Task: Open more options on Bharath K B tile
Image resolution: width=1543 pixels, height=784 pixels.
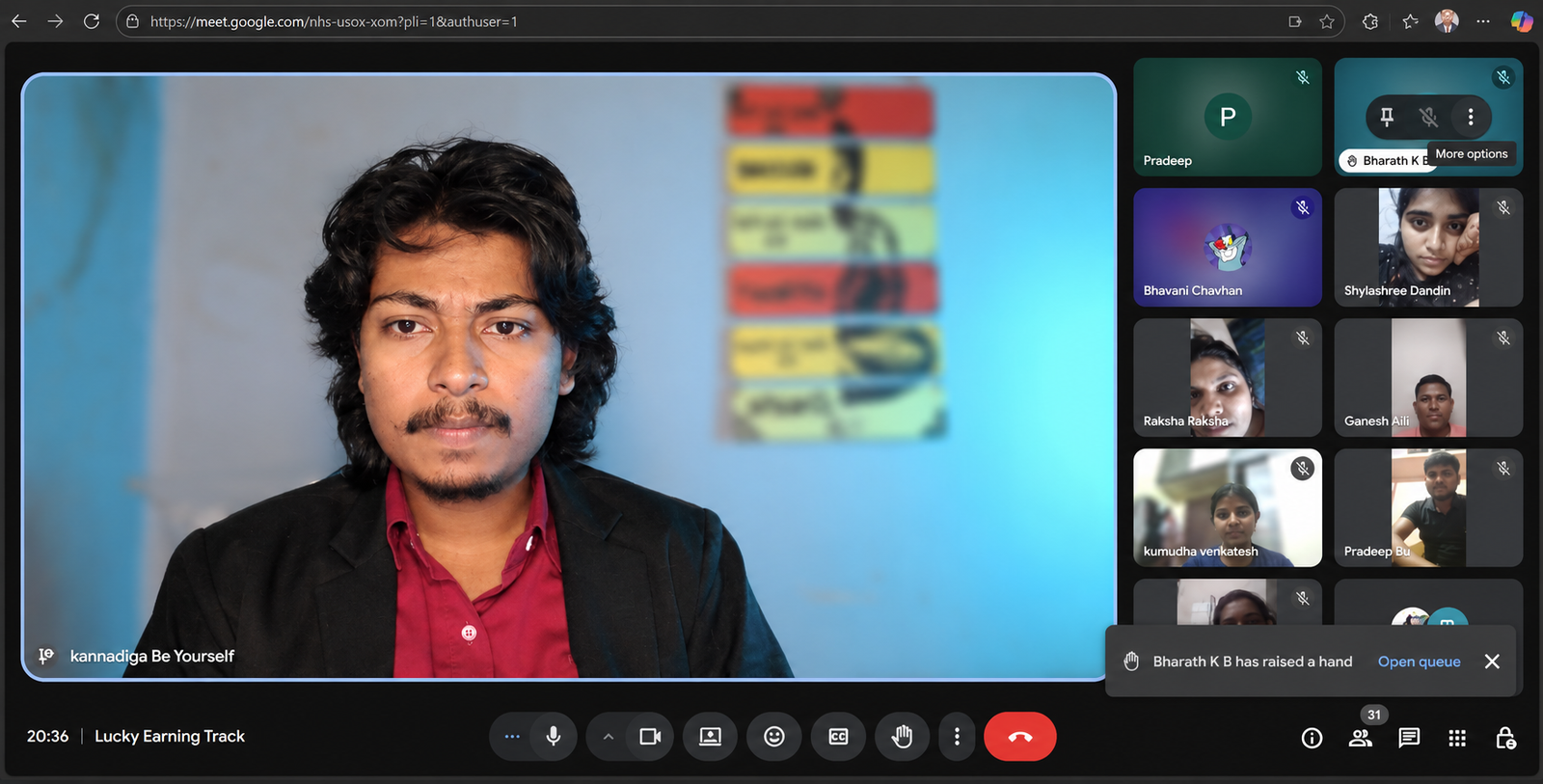Action: [1471, 117]
